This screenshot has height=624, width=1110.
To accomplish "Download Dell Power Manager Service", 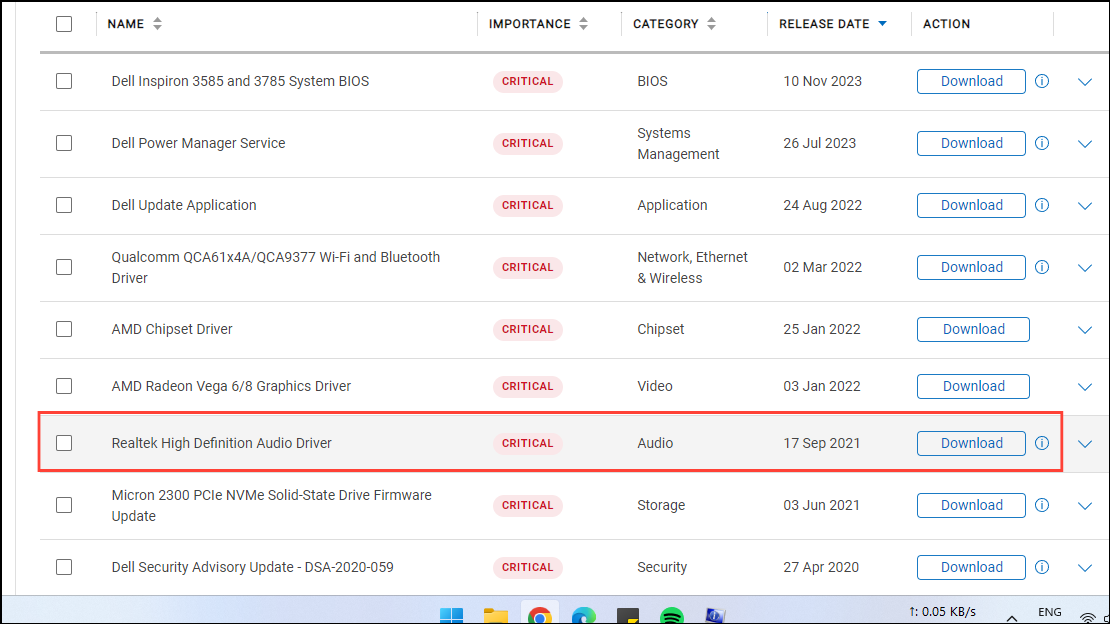I will [971, 143].
